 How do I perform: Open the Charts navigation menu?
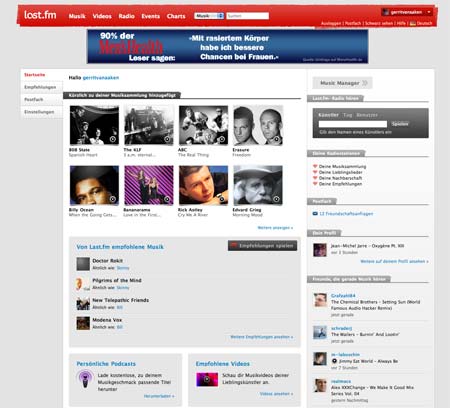176,16
